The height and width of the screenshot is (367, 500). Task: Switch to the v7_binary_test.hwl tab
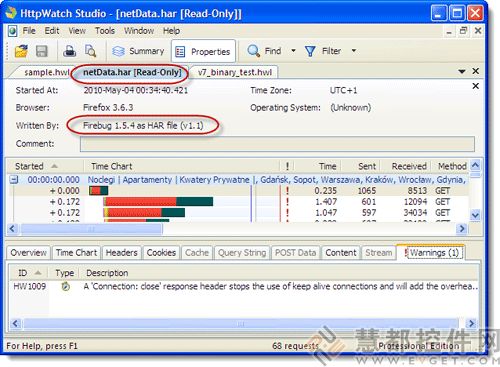click(x=235, y=72)
